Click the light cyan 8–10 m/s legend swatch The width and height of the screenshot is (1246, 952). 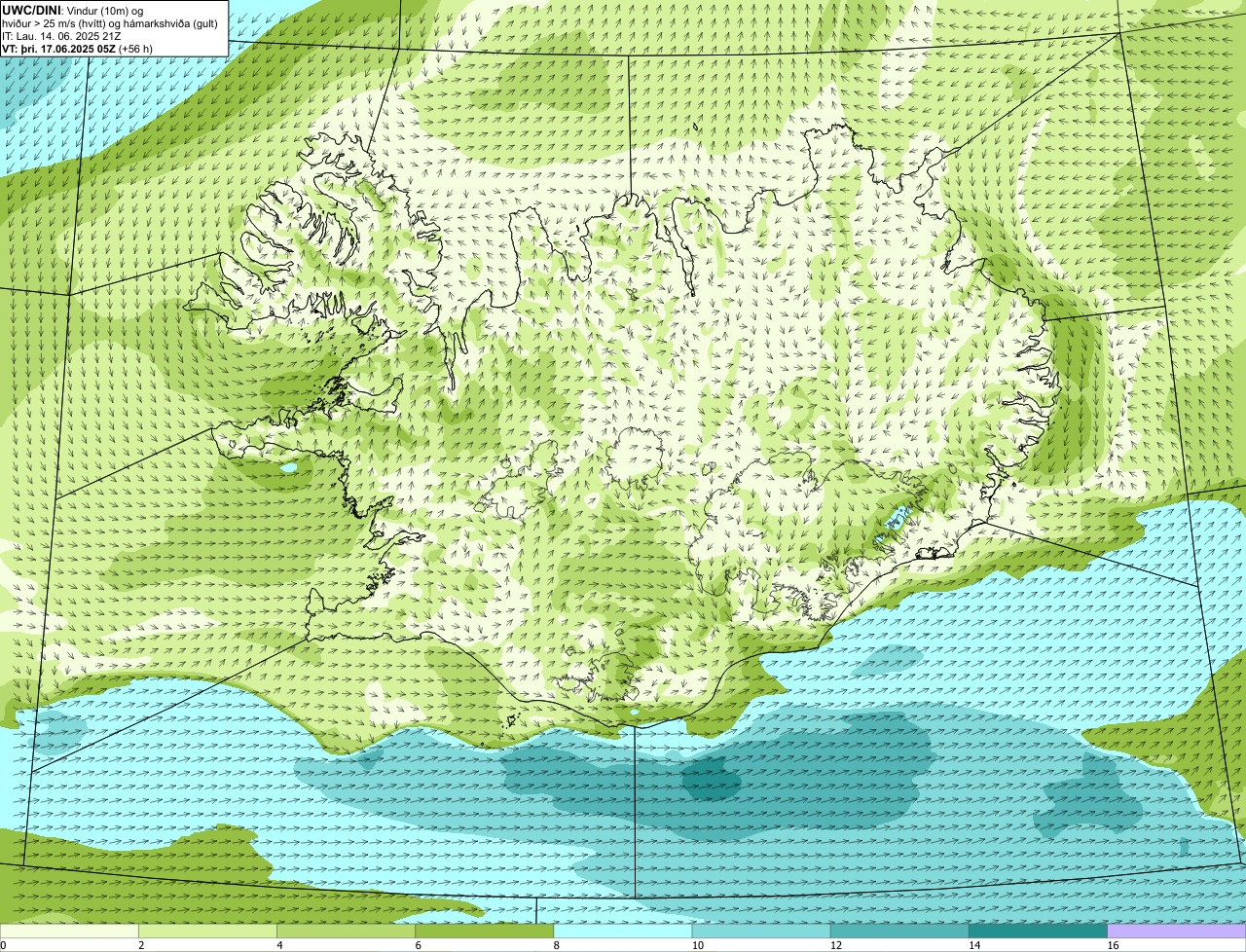click(623, 931)
